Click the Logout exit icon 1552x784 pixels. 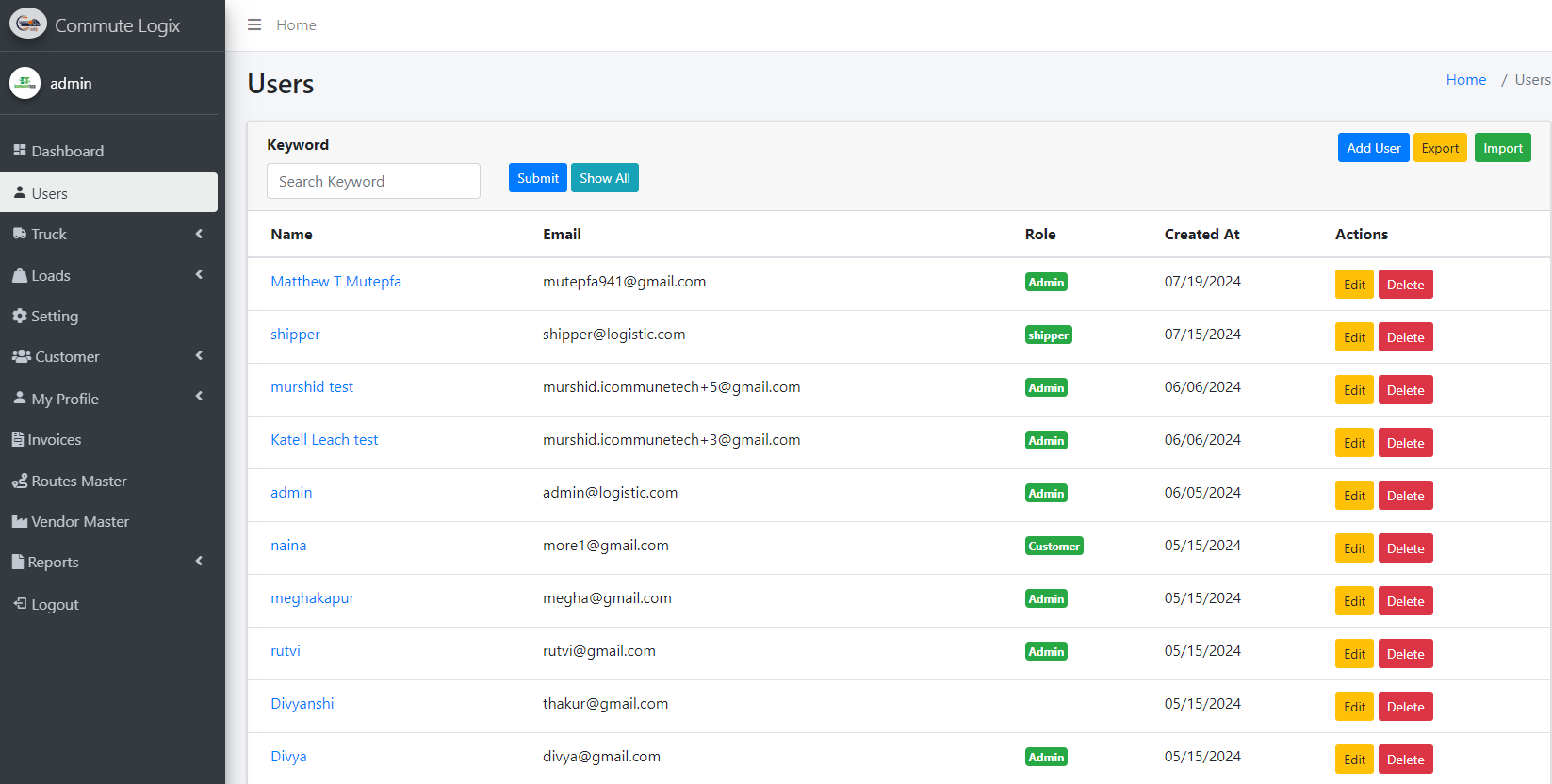coord(20,604)
